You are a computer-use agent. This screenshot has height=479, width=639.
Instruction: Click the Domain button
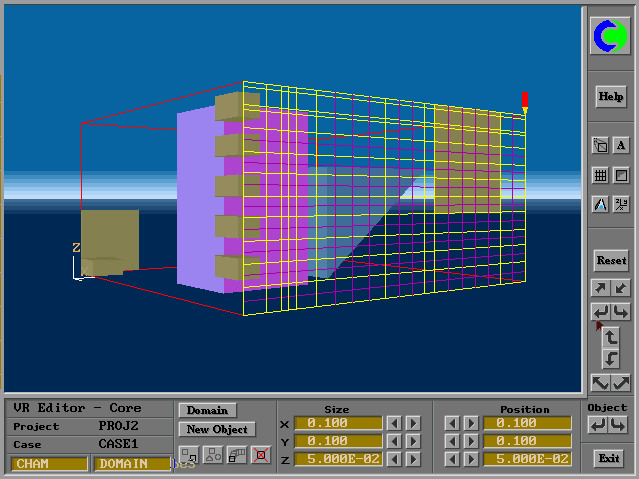tap(207, 410)
